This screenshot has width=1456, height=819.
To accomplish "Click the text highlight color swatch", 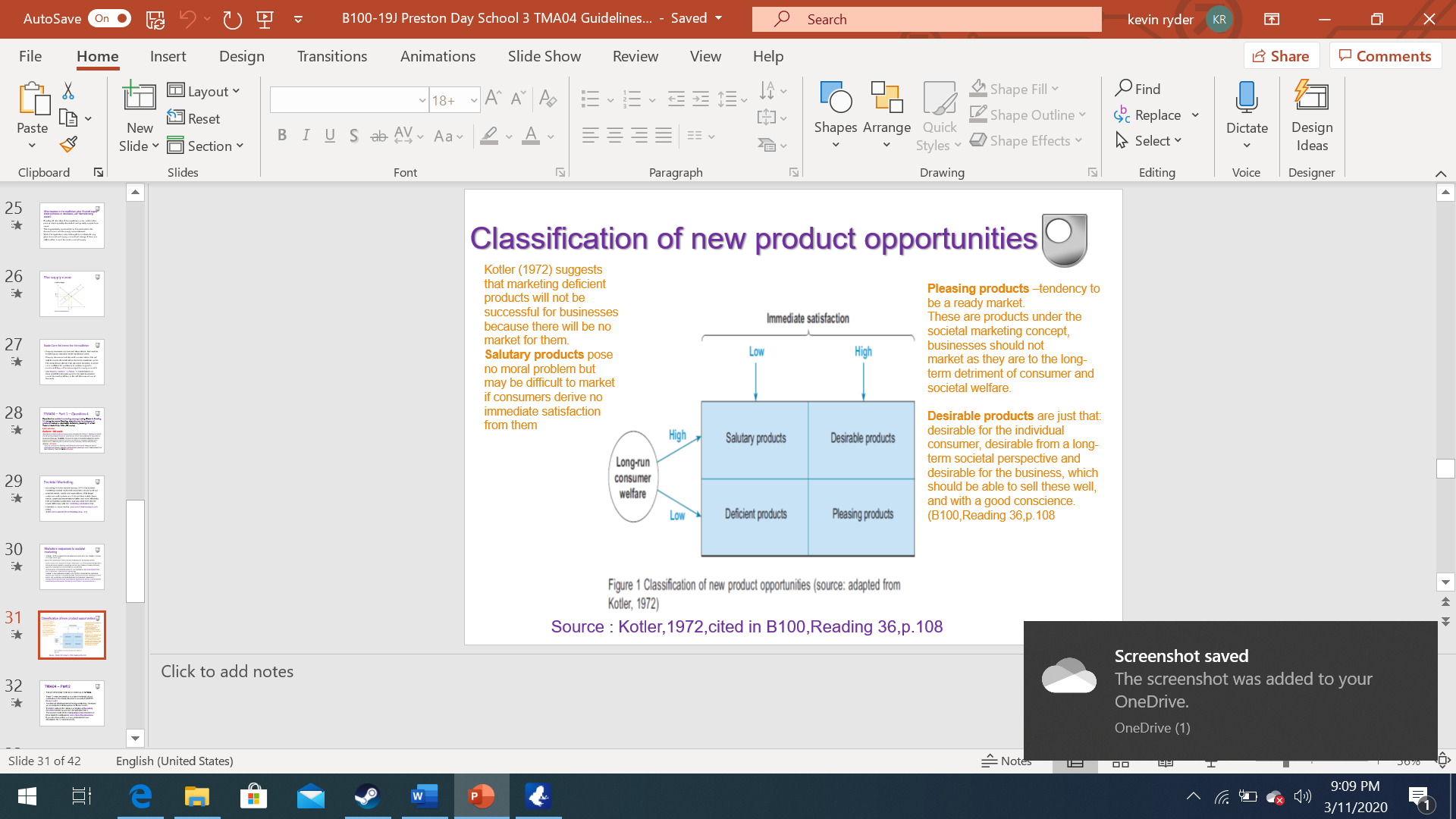I will 489,136.
